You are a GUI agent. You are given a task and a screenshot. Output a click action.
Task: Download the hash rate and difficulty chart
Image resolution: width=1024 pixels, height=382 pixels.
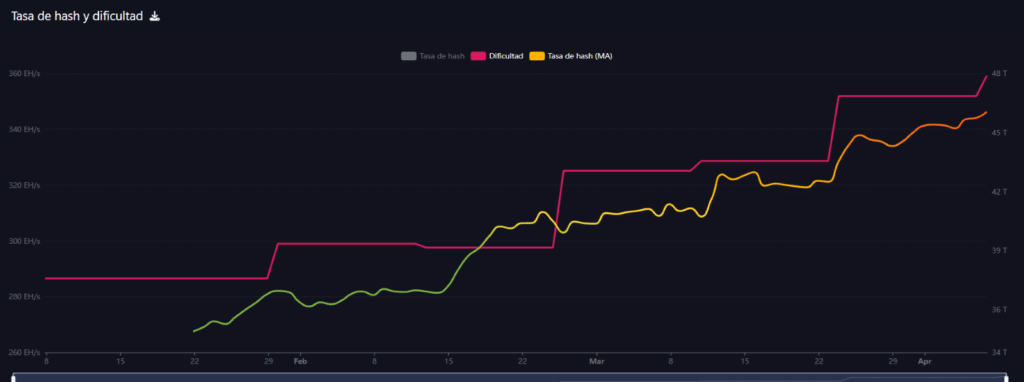155,17
